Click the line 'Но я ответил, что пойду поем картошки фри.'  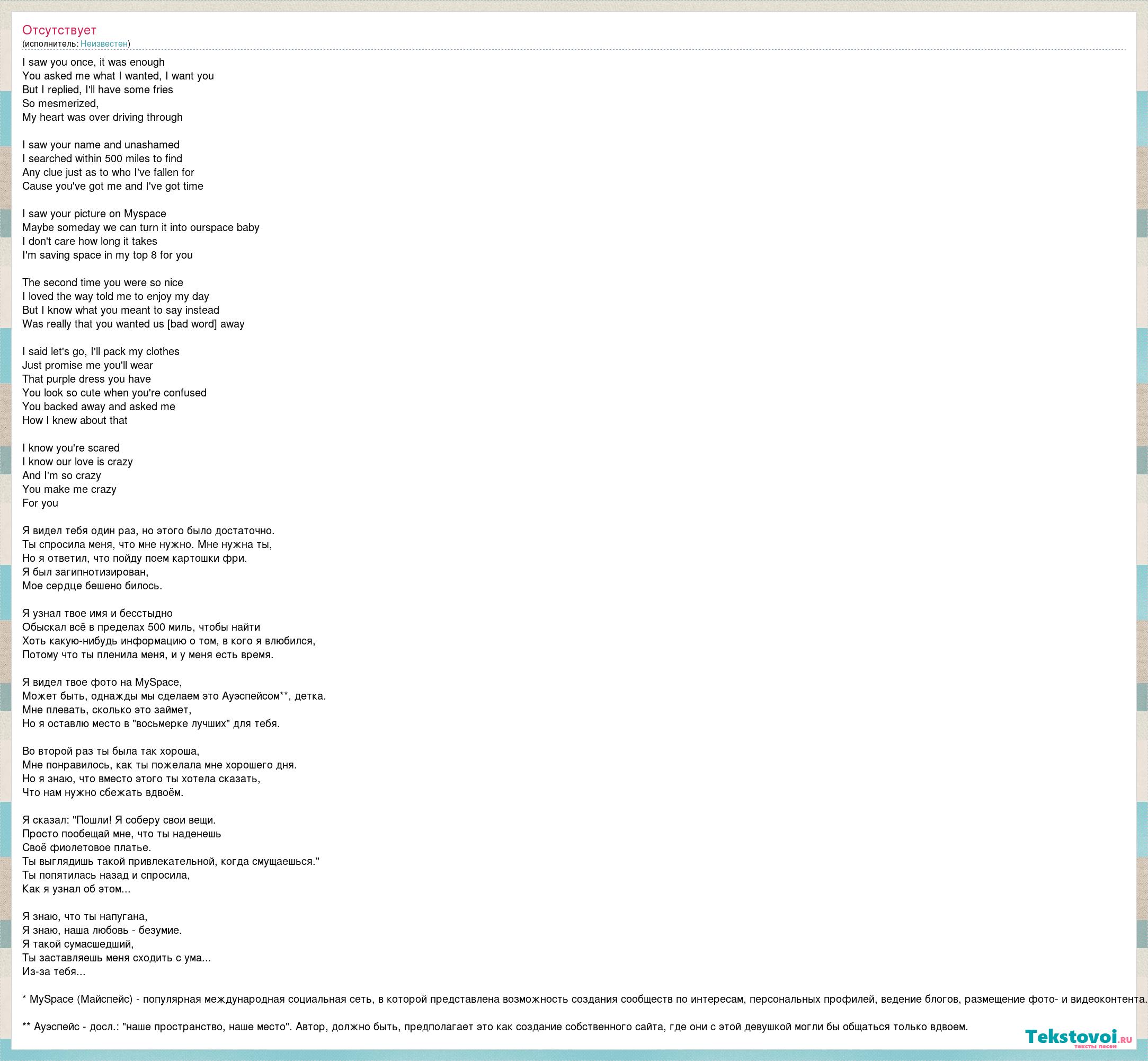[135, 558]
